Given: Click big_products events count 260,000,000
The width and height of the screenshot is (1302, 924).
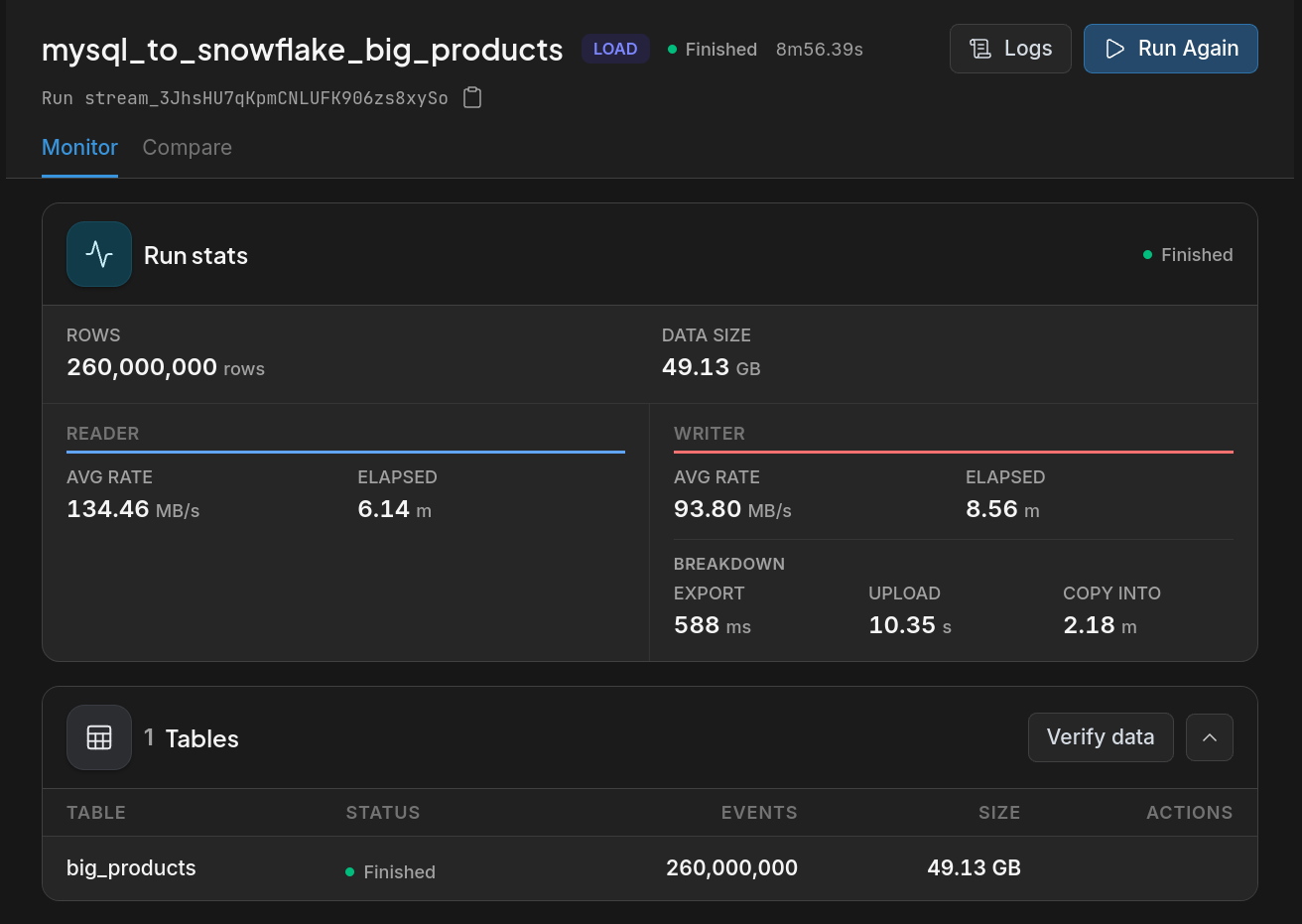Looking at the screenshot, I should coord(731,868).
